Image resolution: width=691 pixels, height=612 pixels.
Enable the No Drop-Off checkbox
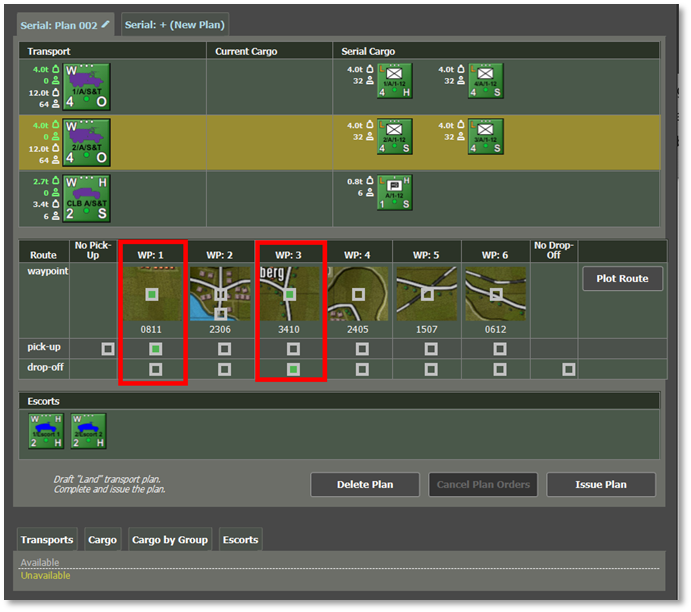tap(568, 369)
